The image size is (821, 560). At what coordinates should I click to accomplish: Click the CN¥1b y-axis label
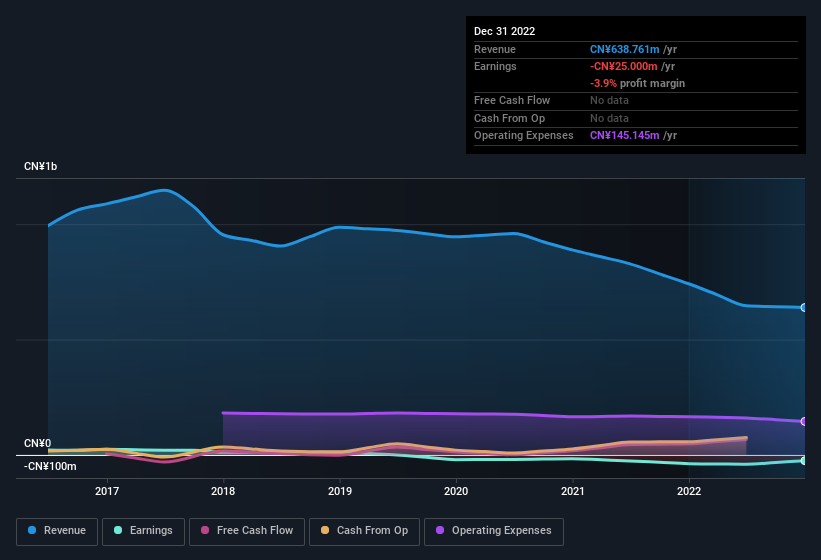tap(40, 166)
